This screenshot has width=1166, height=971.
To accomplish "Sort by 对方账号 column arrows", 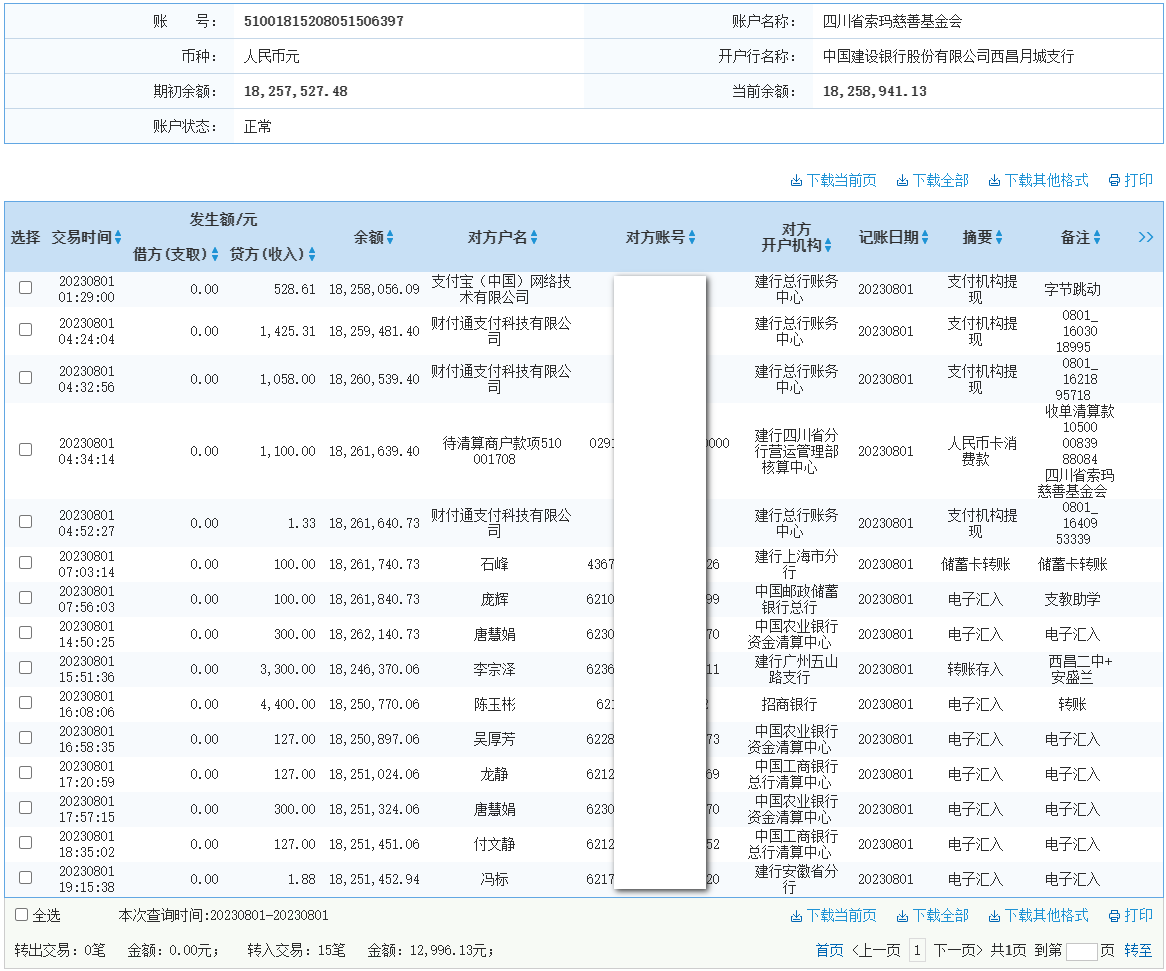I will click(692, 237).
